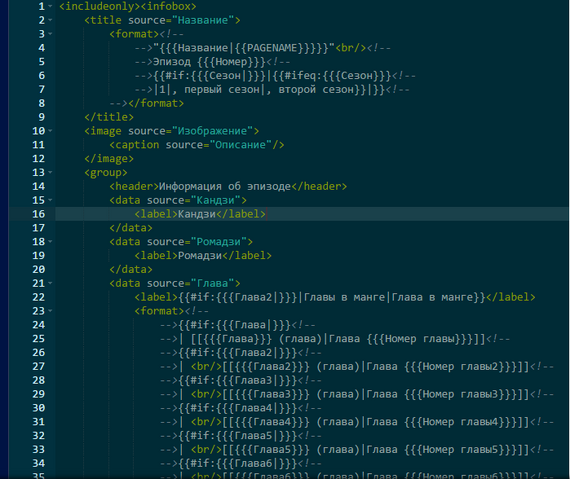Click the "Название" source attribute value

(x=203, y=20)
